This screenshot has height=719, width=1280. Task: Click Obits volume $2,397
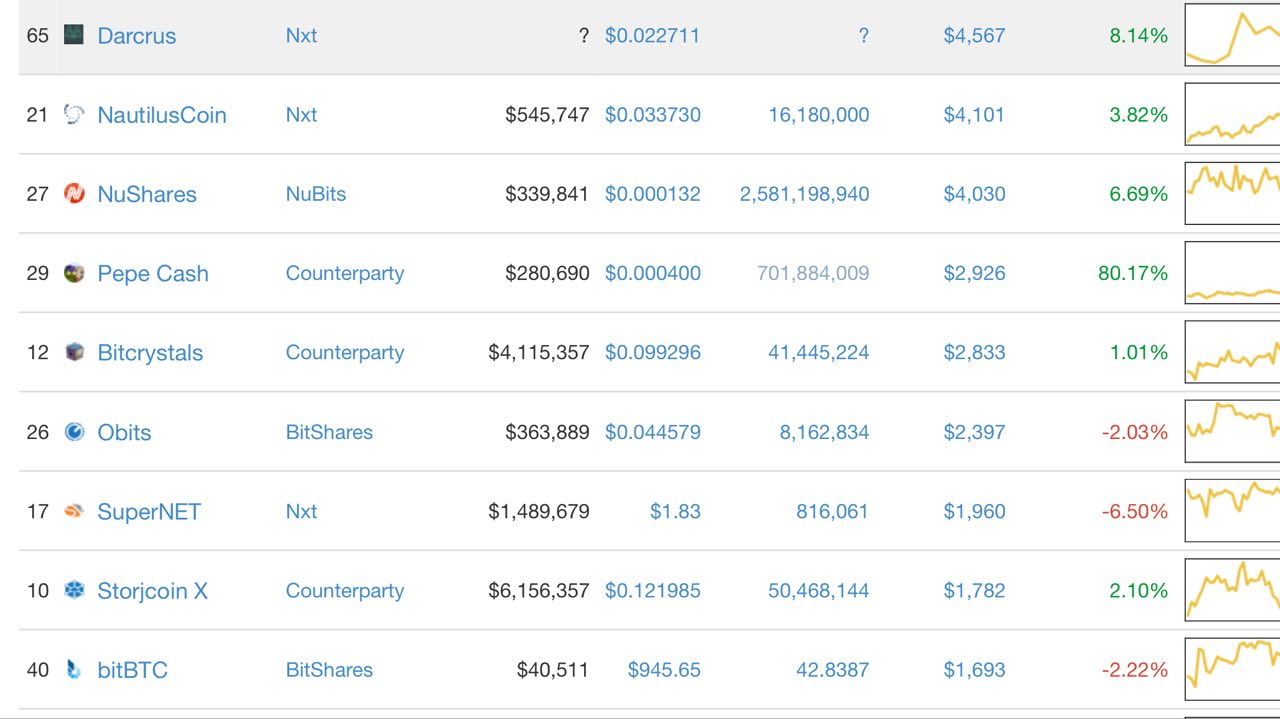975,432
